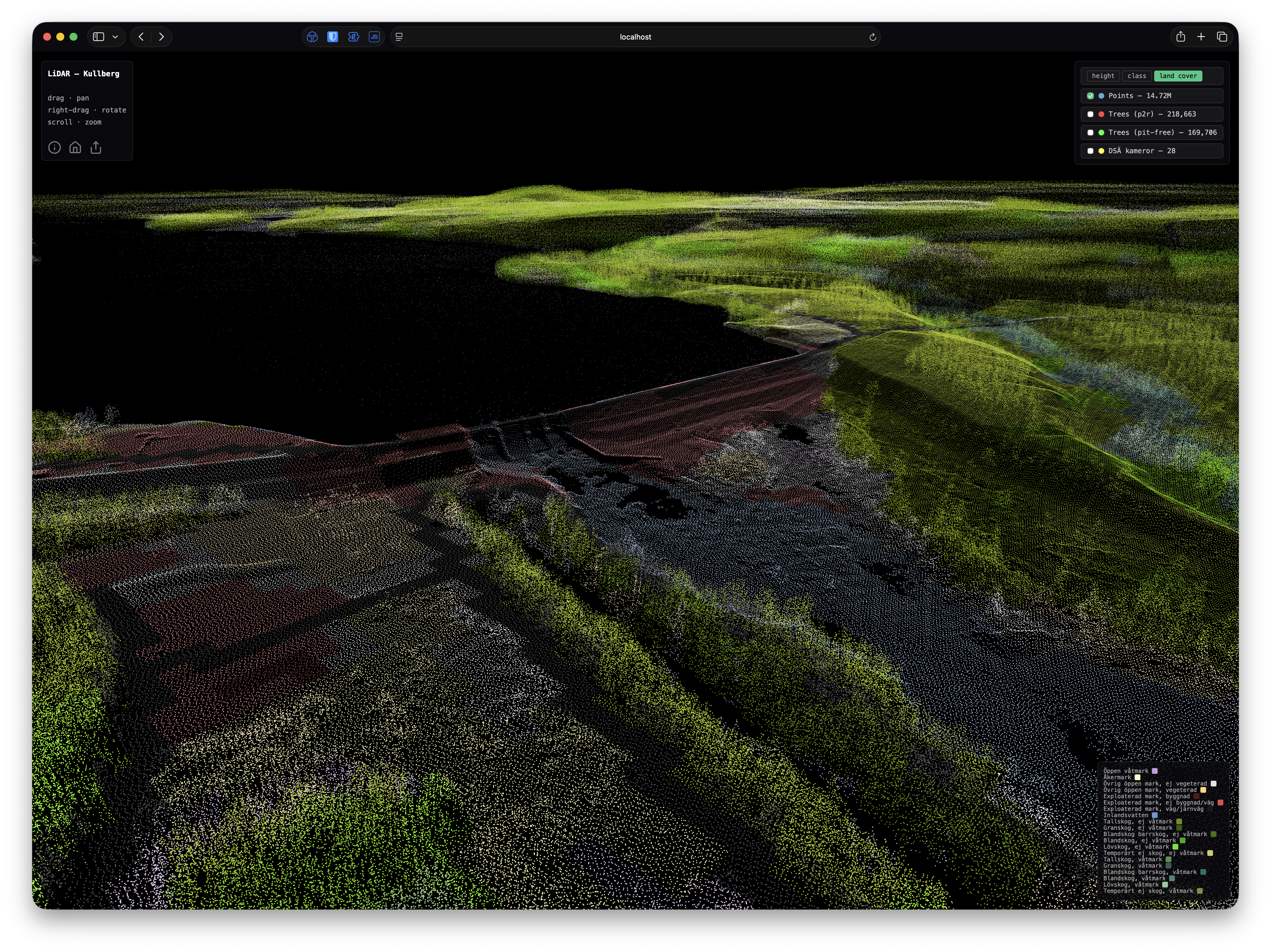Click the red Trees (p2r) color dot
This screenshot has height=952, width=1271.
pos(1101,114)
